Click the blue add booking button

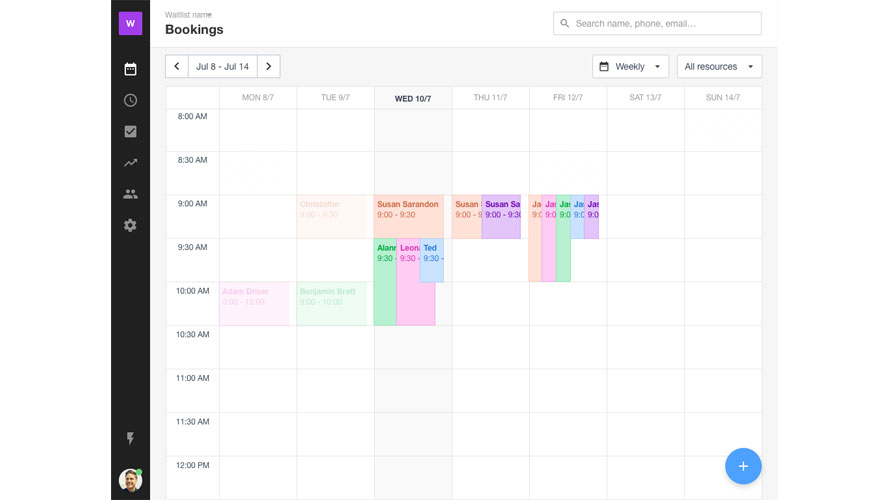click(743, 466)
